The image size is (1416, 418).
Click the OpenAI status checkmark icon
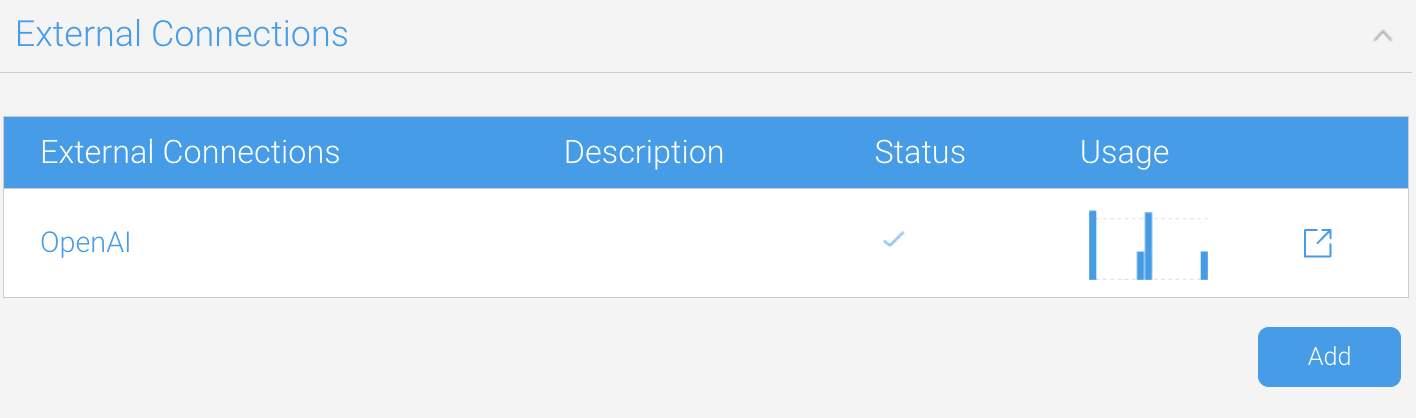pyautogui.click(x=893, y=239)
